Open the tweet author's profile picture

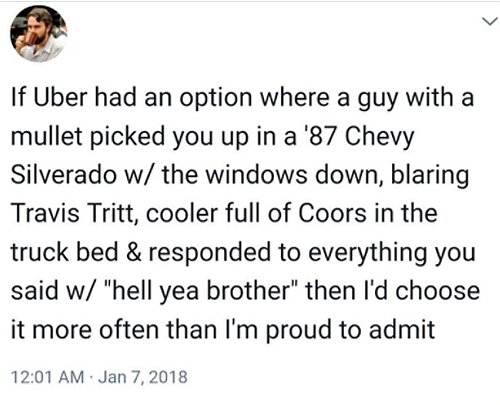[39, 34]
